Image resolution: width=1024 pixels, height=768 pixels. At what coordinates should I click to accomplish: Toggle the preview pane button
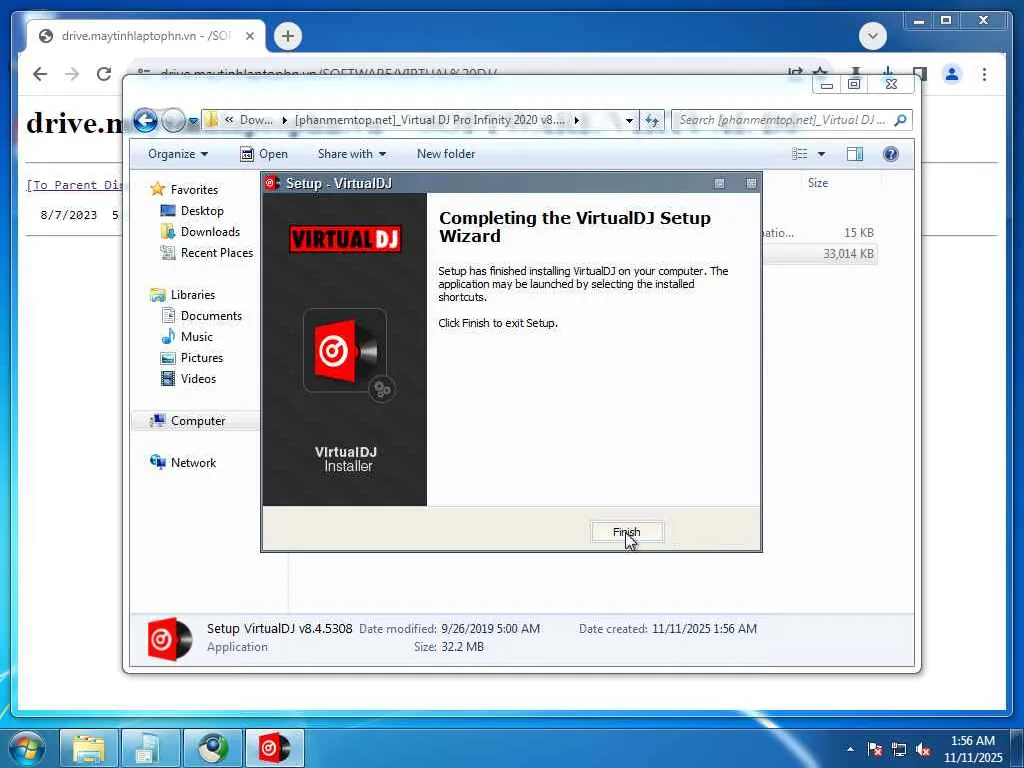click(x=855, y=154)
